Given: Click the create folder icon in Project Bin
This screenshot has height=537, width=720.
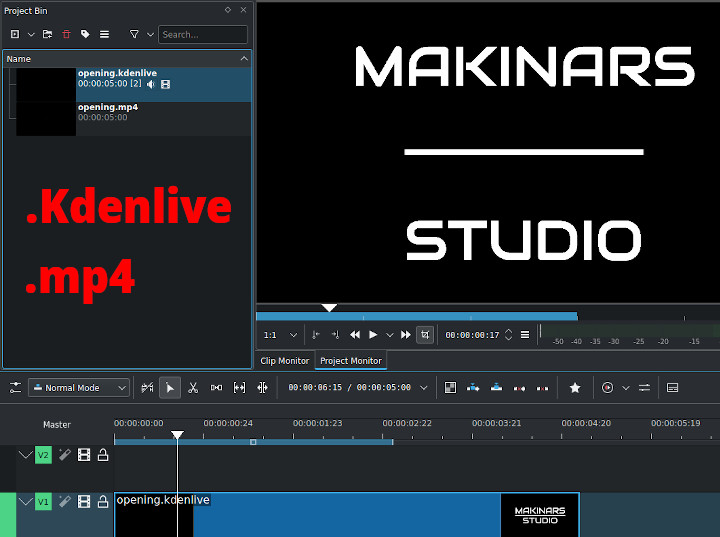Looking at the screenshot, I should click(x=47, y=34).
